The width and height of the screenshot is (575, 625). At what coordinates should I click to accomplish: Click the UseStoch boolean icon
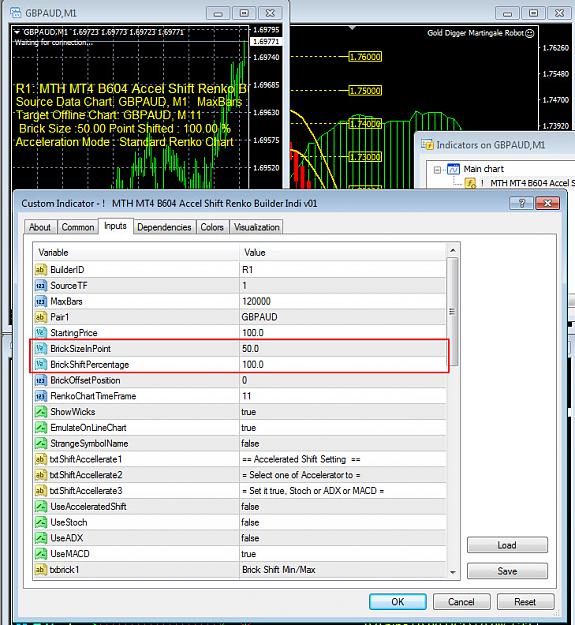tap(41, 522)
